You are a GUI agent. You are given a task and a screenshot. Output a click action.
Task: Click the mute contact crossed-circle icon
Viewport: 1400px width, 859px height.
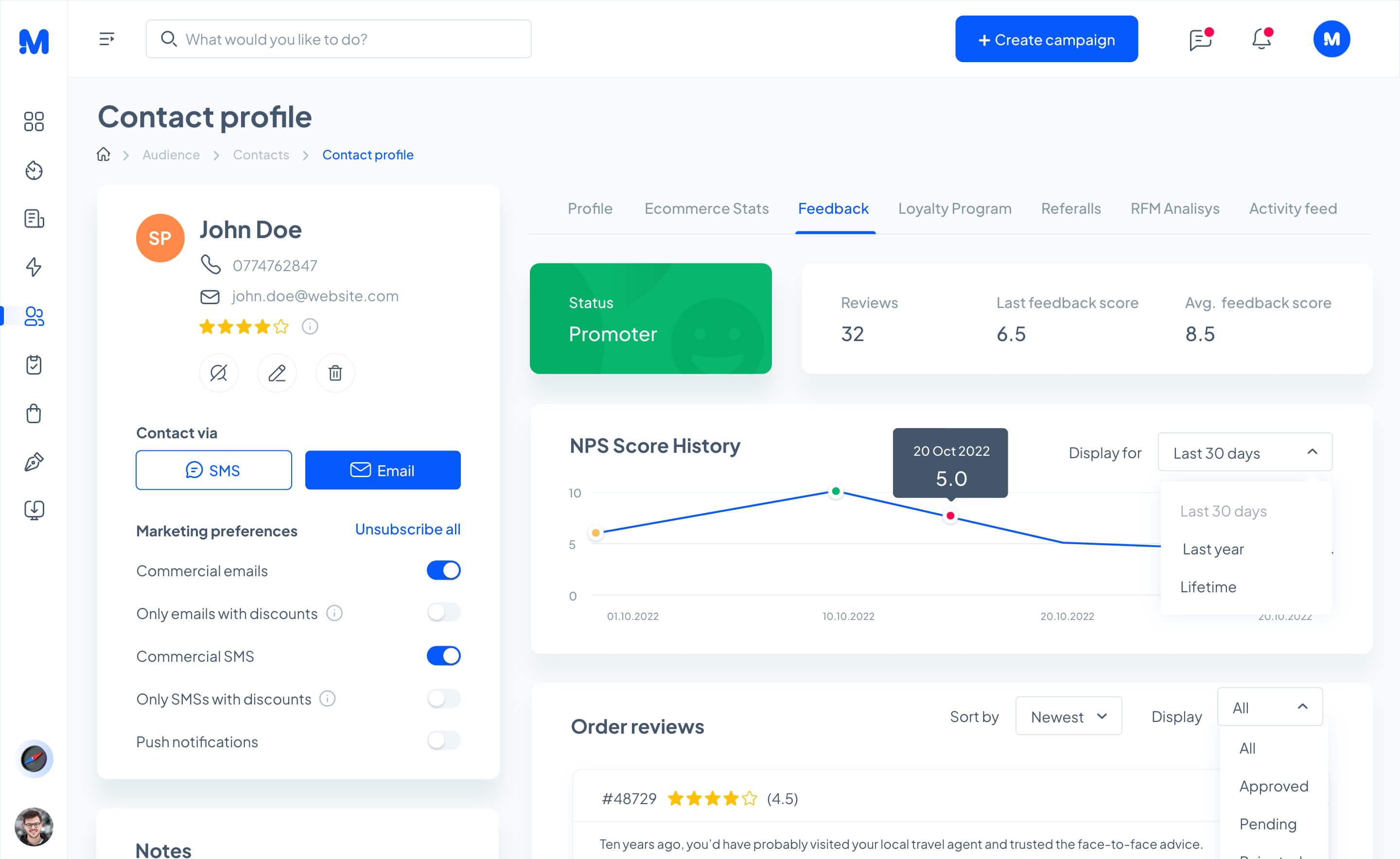coord(219,373)
